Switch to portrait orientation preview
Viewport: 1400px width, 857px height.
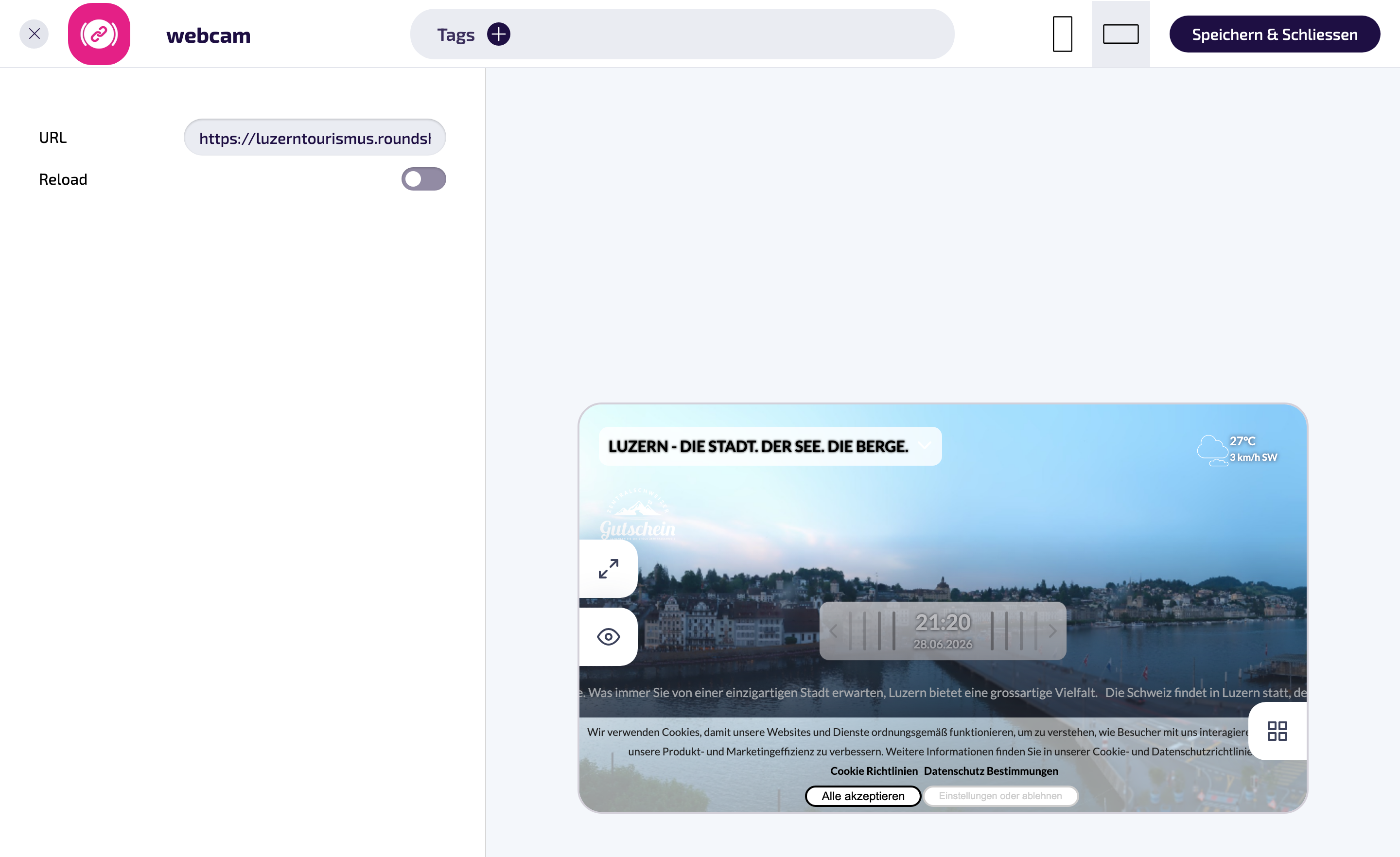point(1062,34)
